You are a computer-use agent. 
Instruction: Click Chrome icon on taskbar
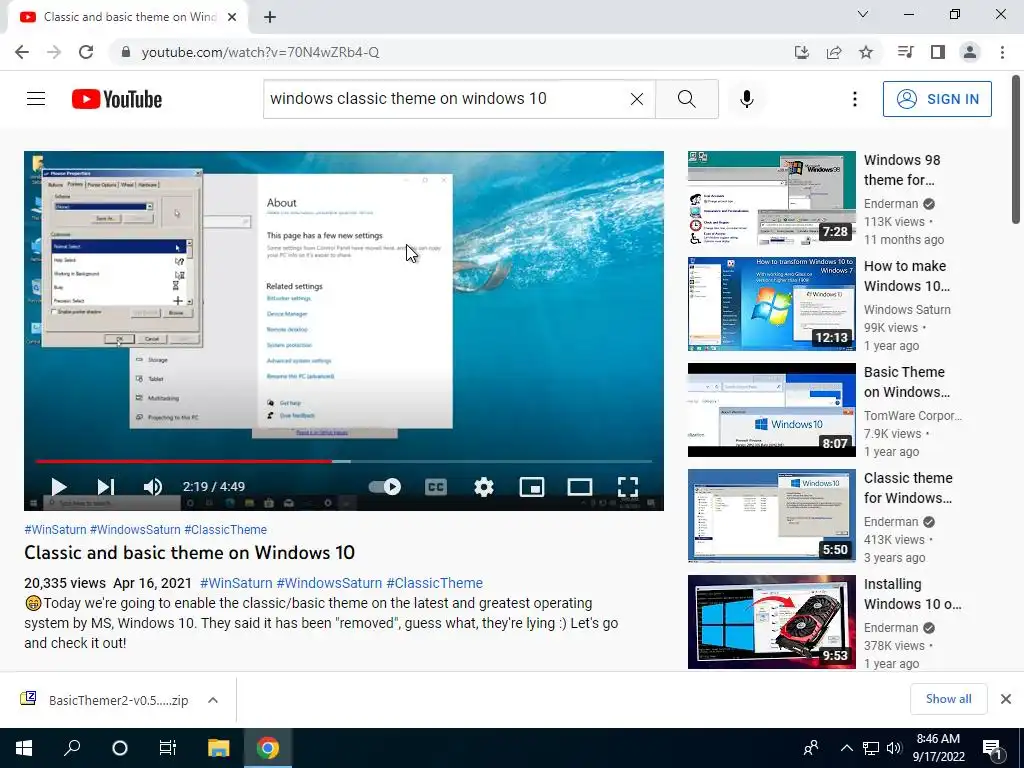tap(267, 748)
